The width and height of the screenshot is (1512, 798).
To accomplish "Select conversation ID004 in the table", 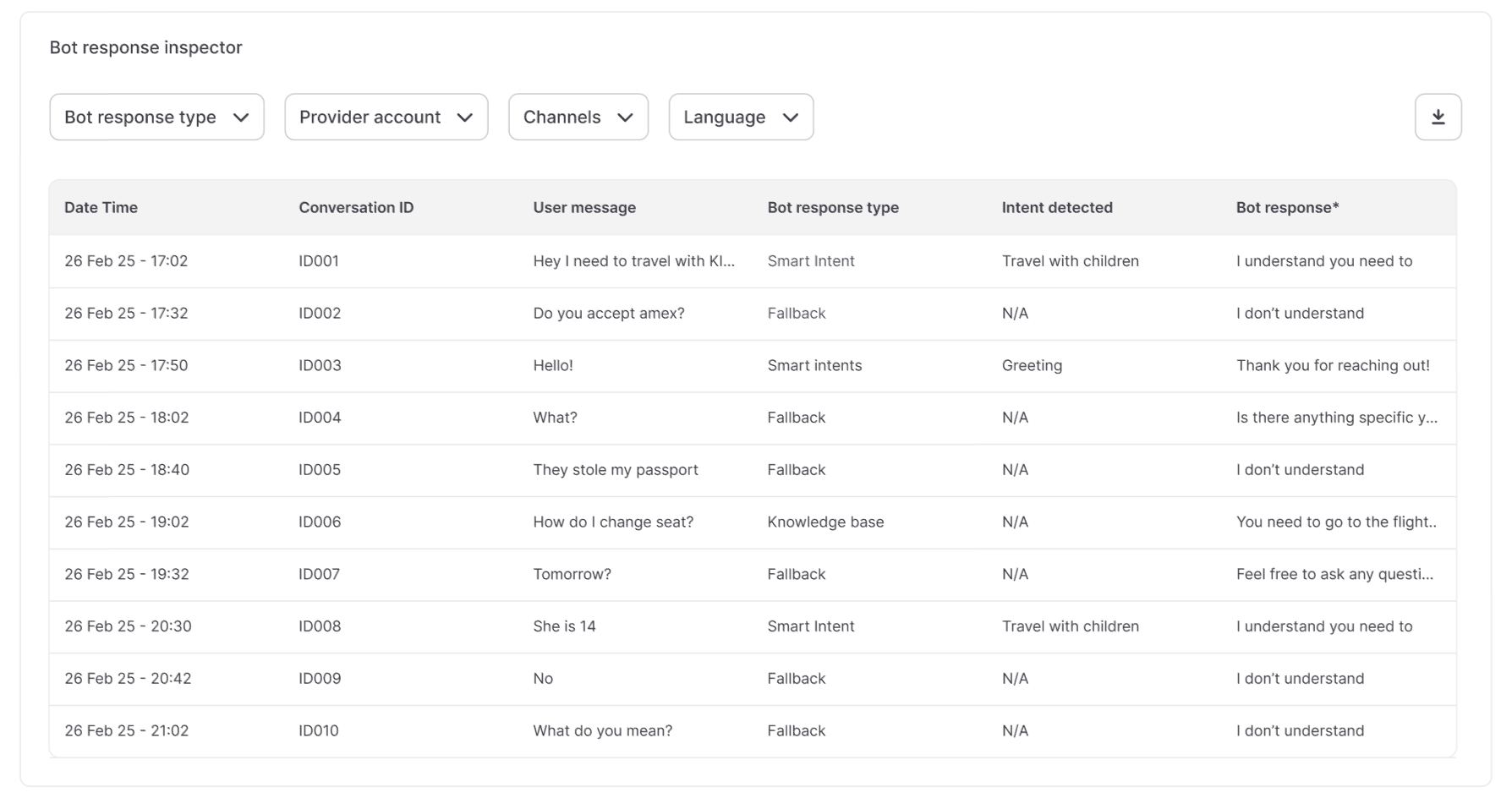I will [320, 418].
